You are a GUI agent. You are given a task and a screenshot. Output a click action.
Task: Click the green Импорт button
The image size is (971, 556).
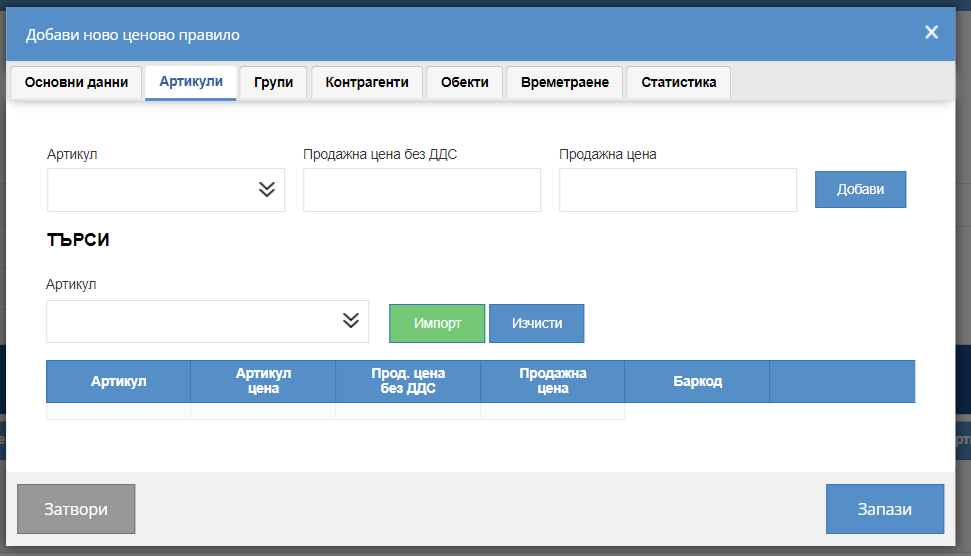[x=437, y=323]
